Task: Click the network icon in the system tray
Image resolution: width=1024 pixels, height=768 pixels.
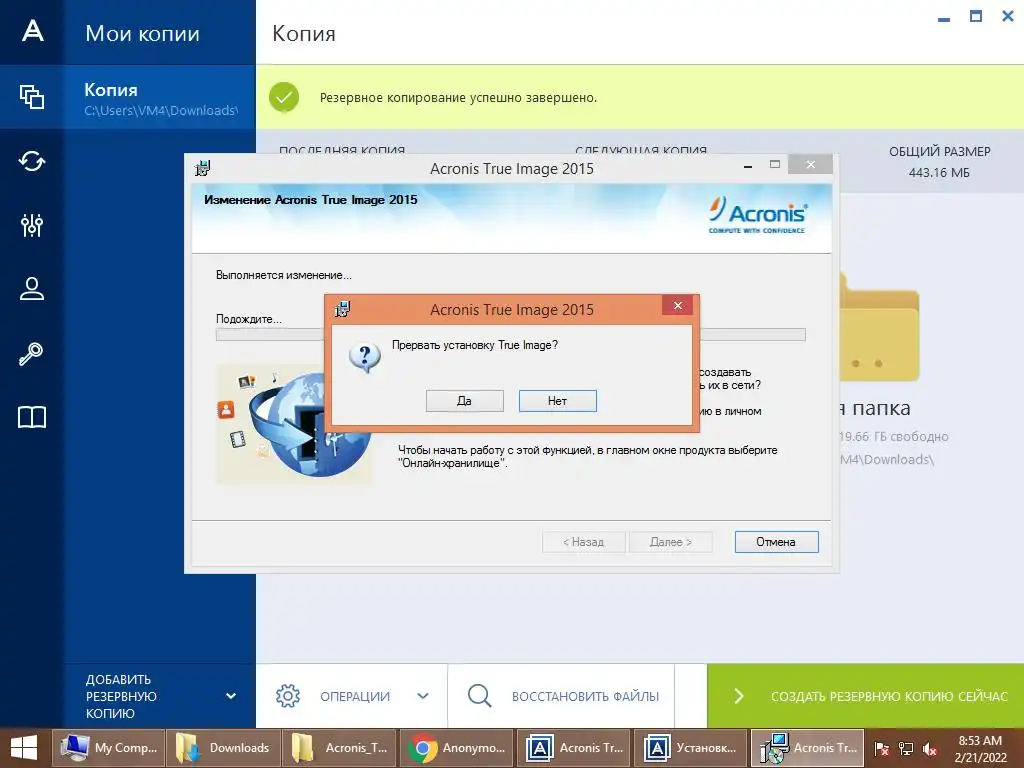Action: (906, 748)
